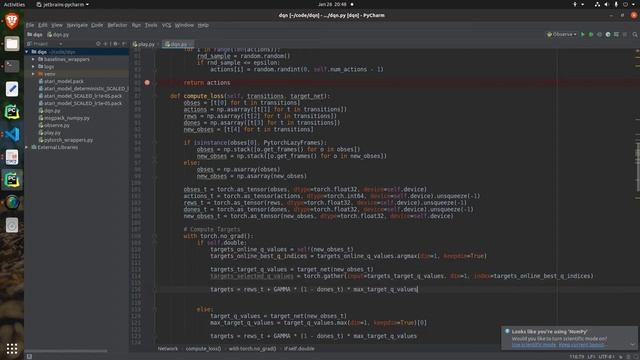Open the Window menu

click(184, 25)
